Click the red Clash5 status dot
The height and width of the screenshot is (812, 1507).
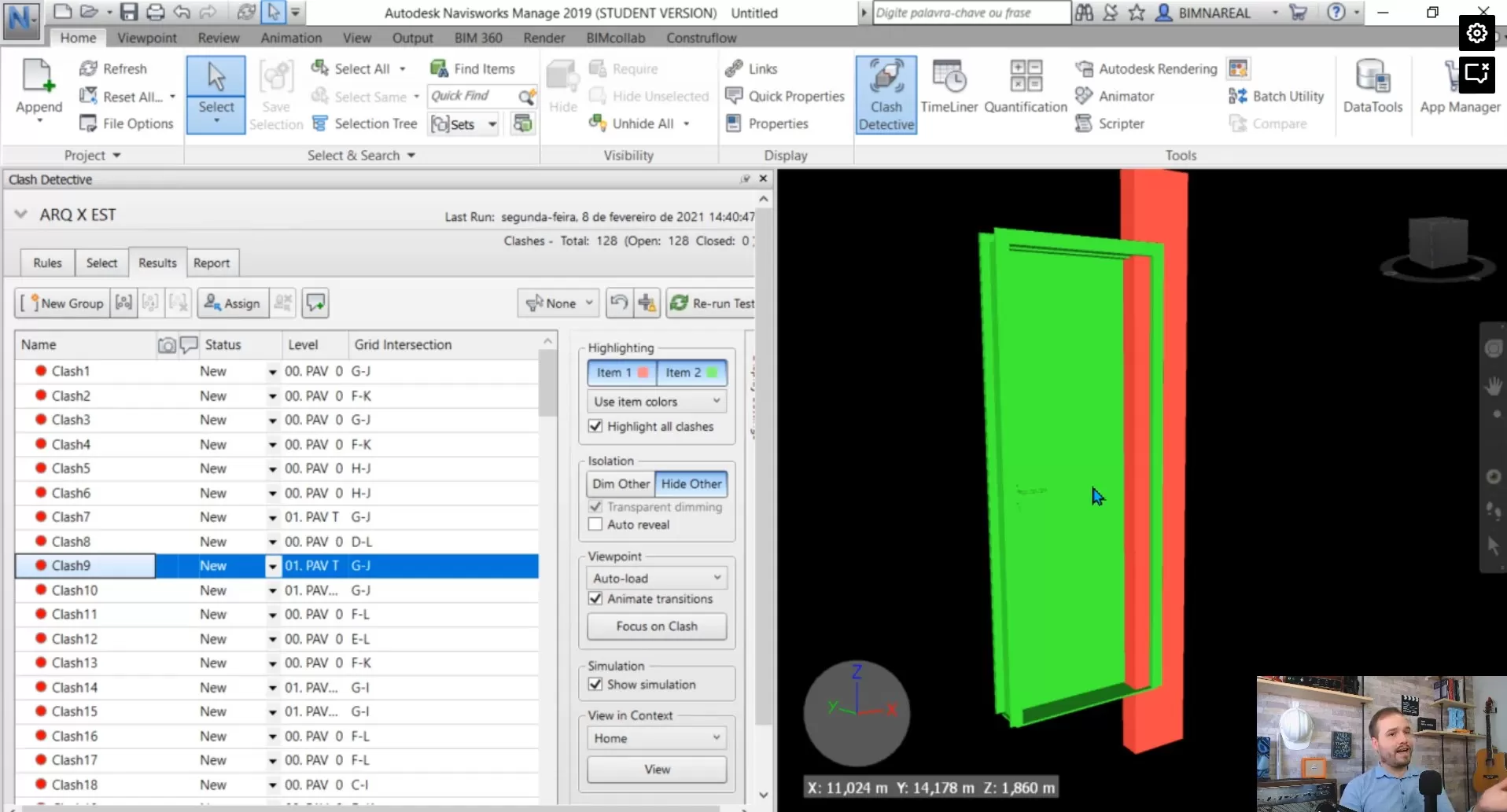pyautogui.click(x=40, y=468)
